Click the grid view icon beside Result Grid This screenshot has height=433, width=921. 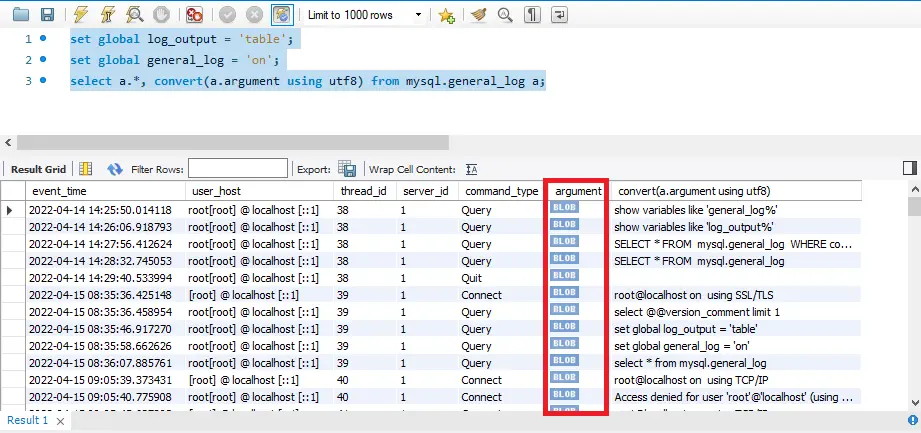click(86, 169)
